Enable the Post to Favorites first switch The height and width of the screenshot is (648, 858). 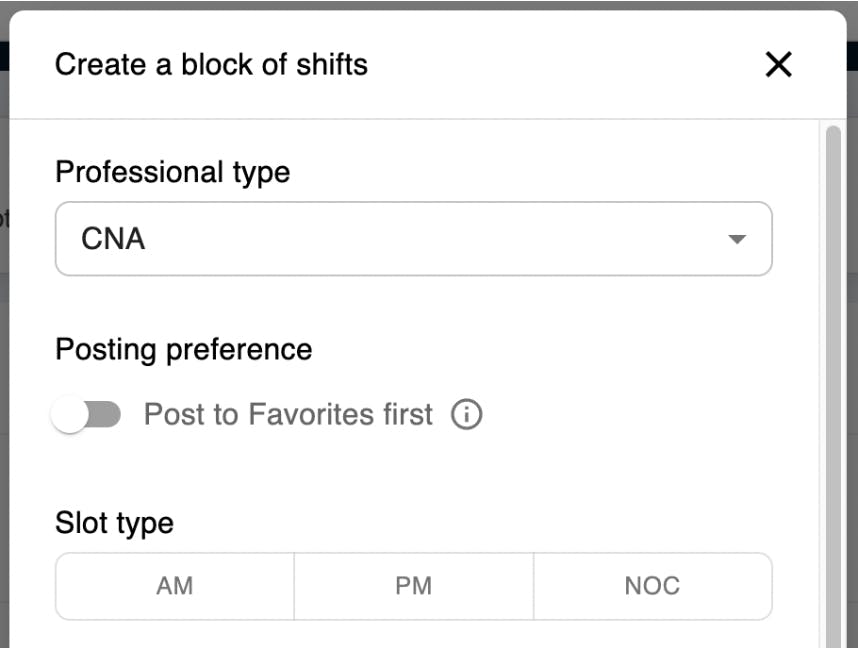coord(86,415)
